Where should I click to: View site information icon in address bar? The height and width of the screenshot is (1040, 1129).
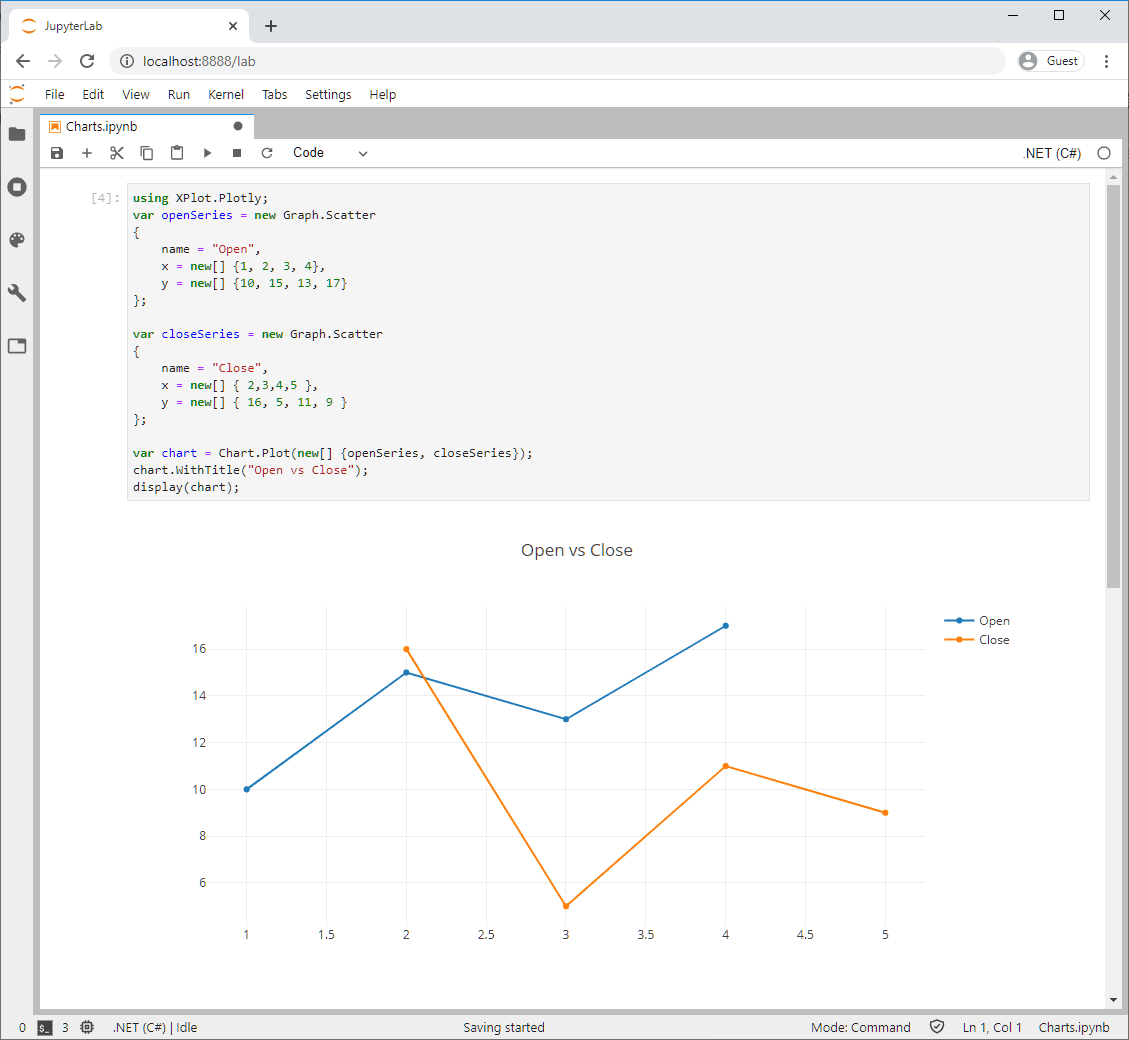tap(127, 61)
